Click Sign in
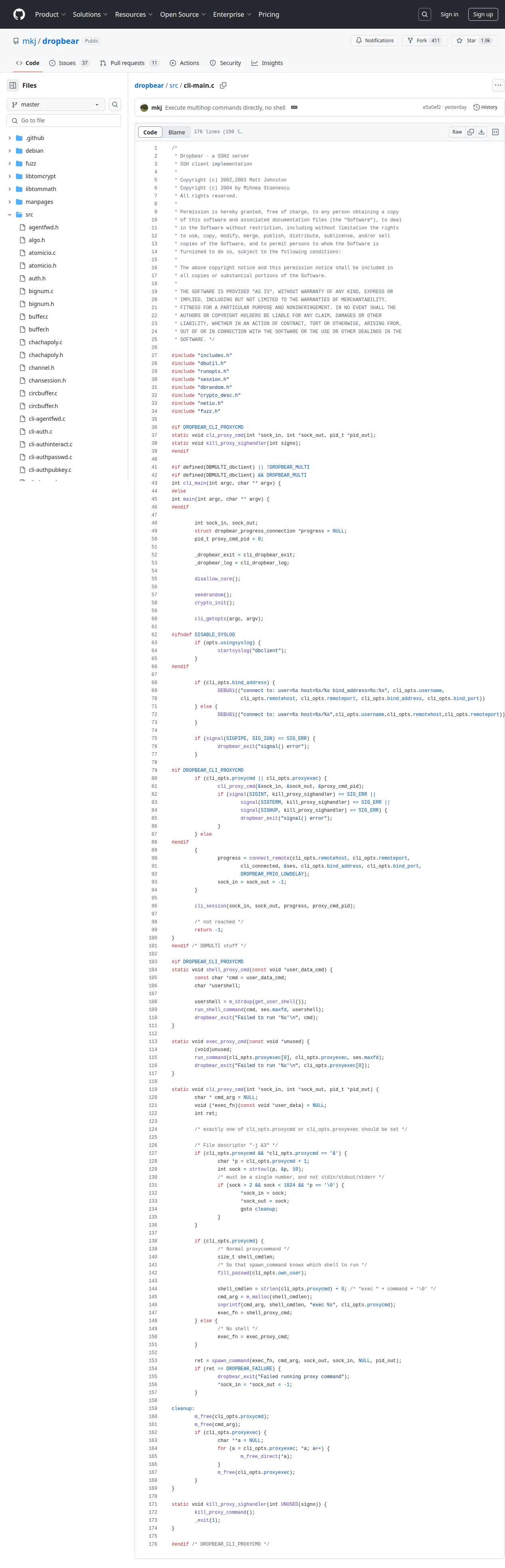505x1568 pixels. click(450, 15)
